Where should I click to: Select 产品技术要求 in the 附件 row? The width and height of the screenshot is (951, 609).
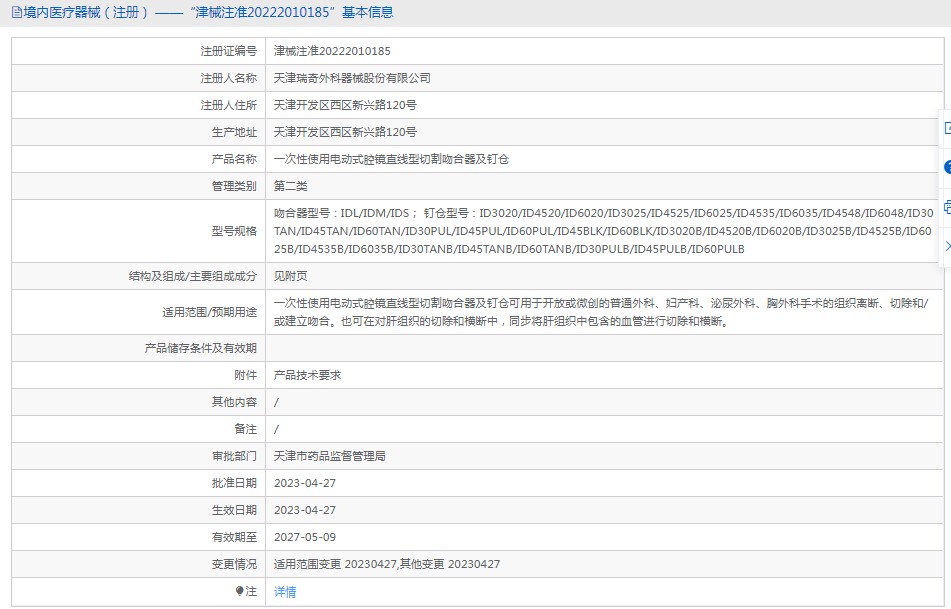[x=307, y=375]
